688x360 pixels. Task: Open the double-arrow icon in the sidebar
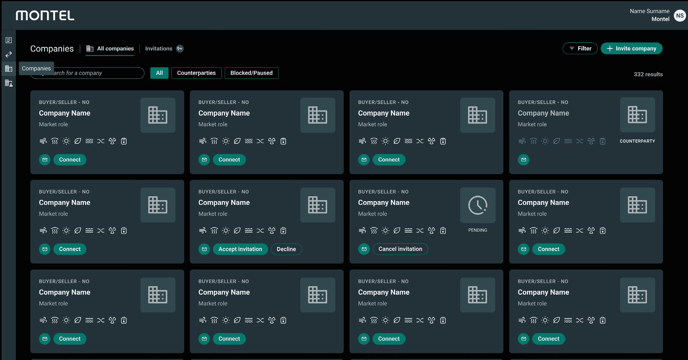tap(8, 54)
